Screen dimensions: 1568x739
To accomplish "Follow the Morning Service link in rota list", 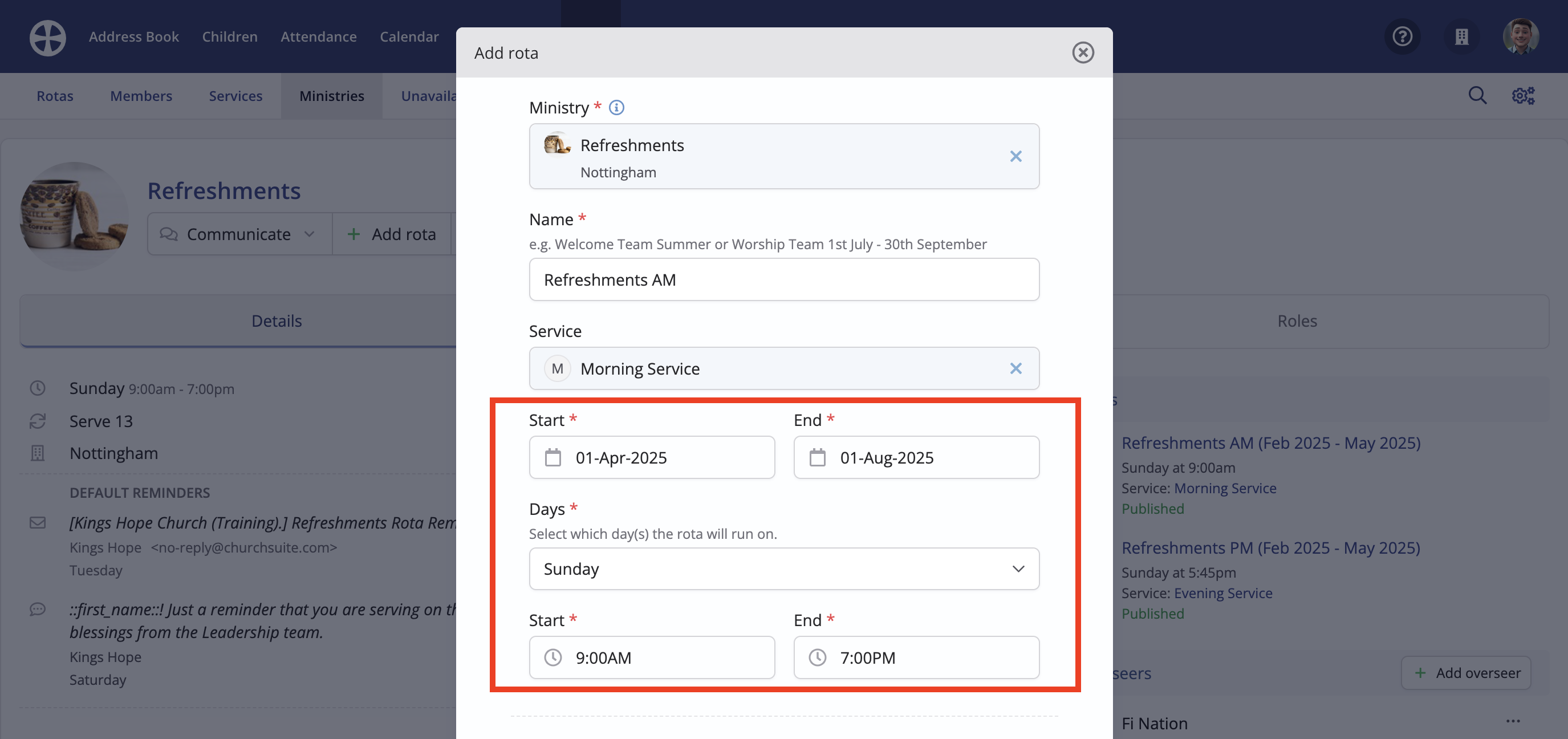I will [x=1225, y=488].
